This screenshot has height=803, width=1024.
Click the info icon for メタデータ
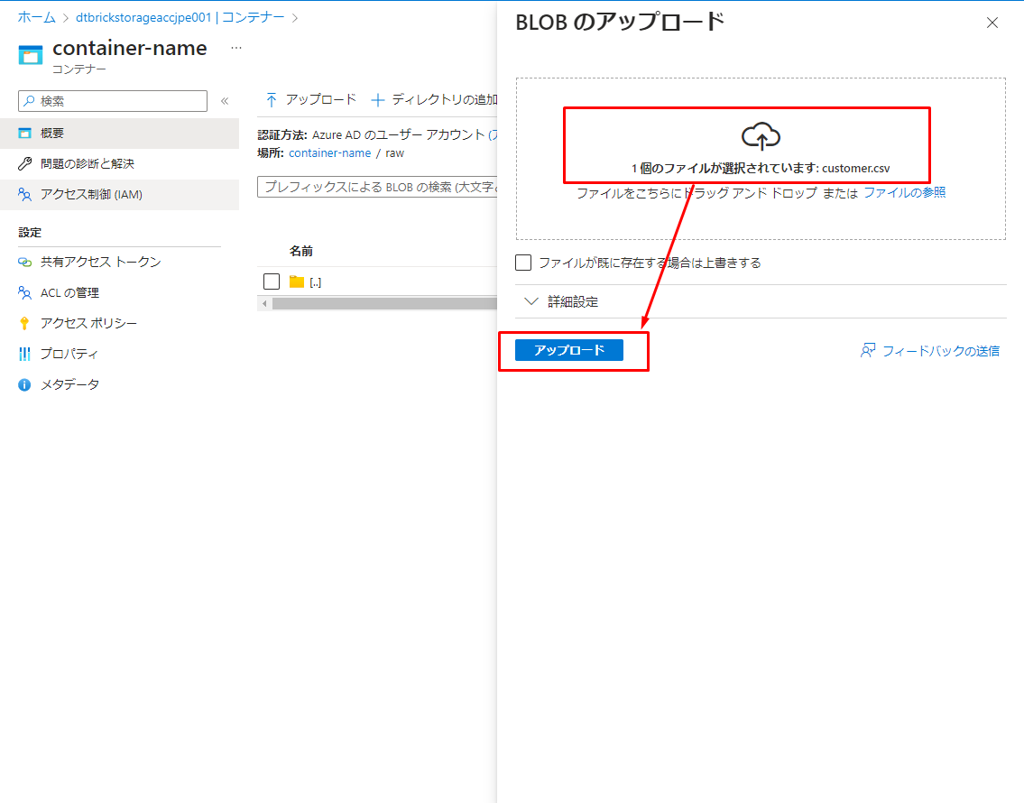[x=25, y=385]
